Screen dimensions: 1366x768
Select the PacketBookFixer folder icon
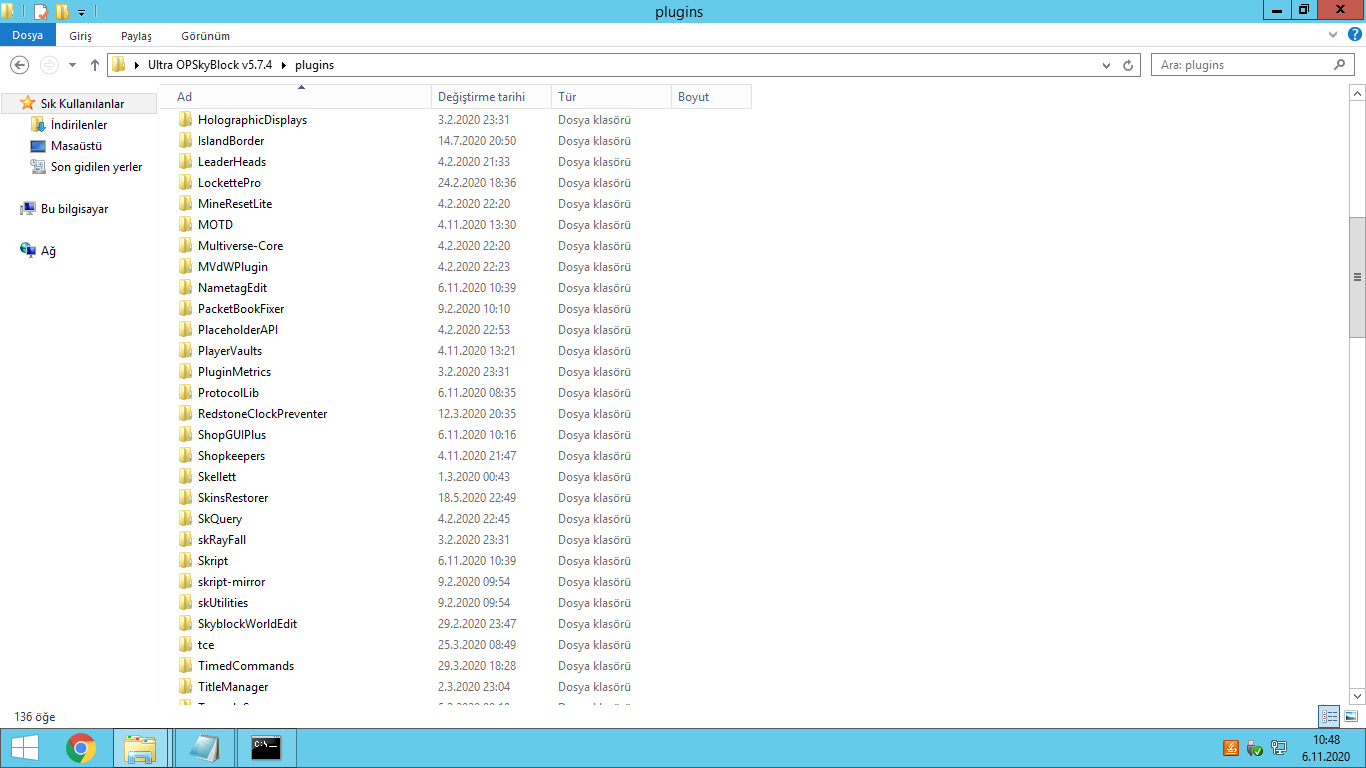185,309
